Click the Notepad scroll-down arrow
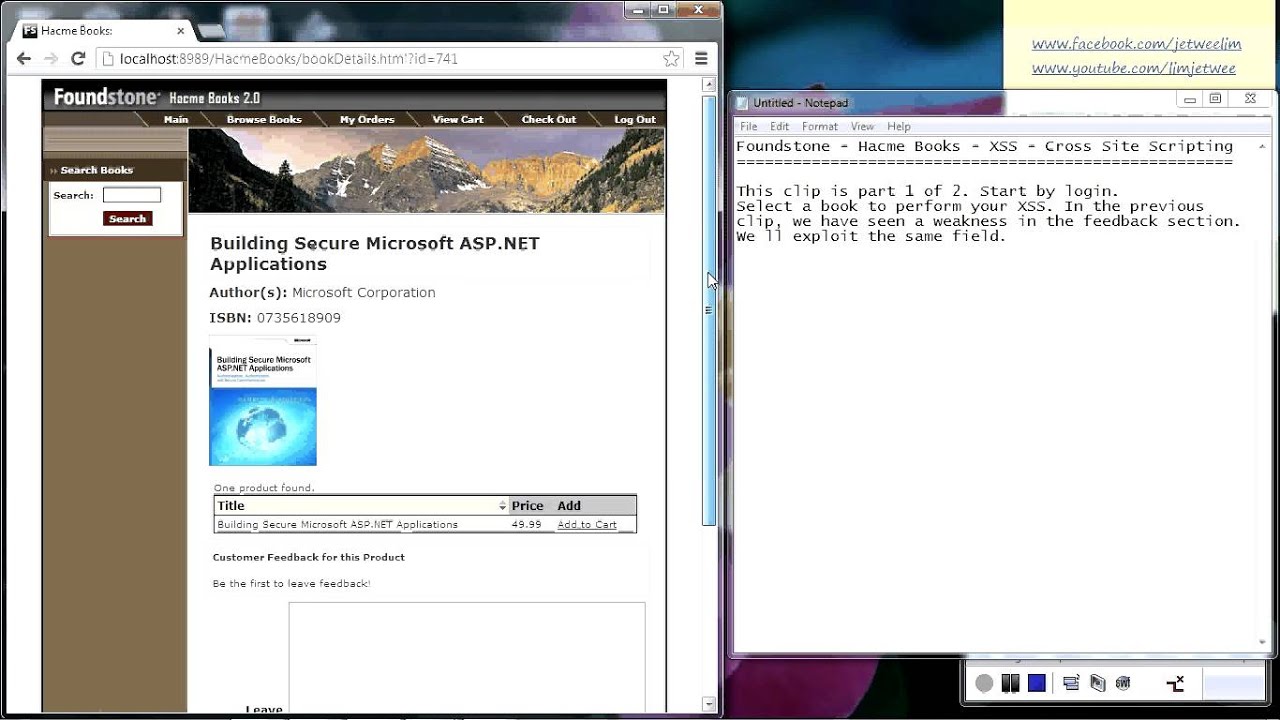This screenshot has width=1280, height=720. coord(1263,642)
